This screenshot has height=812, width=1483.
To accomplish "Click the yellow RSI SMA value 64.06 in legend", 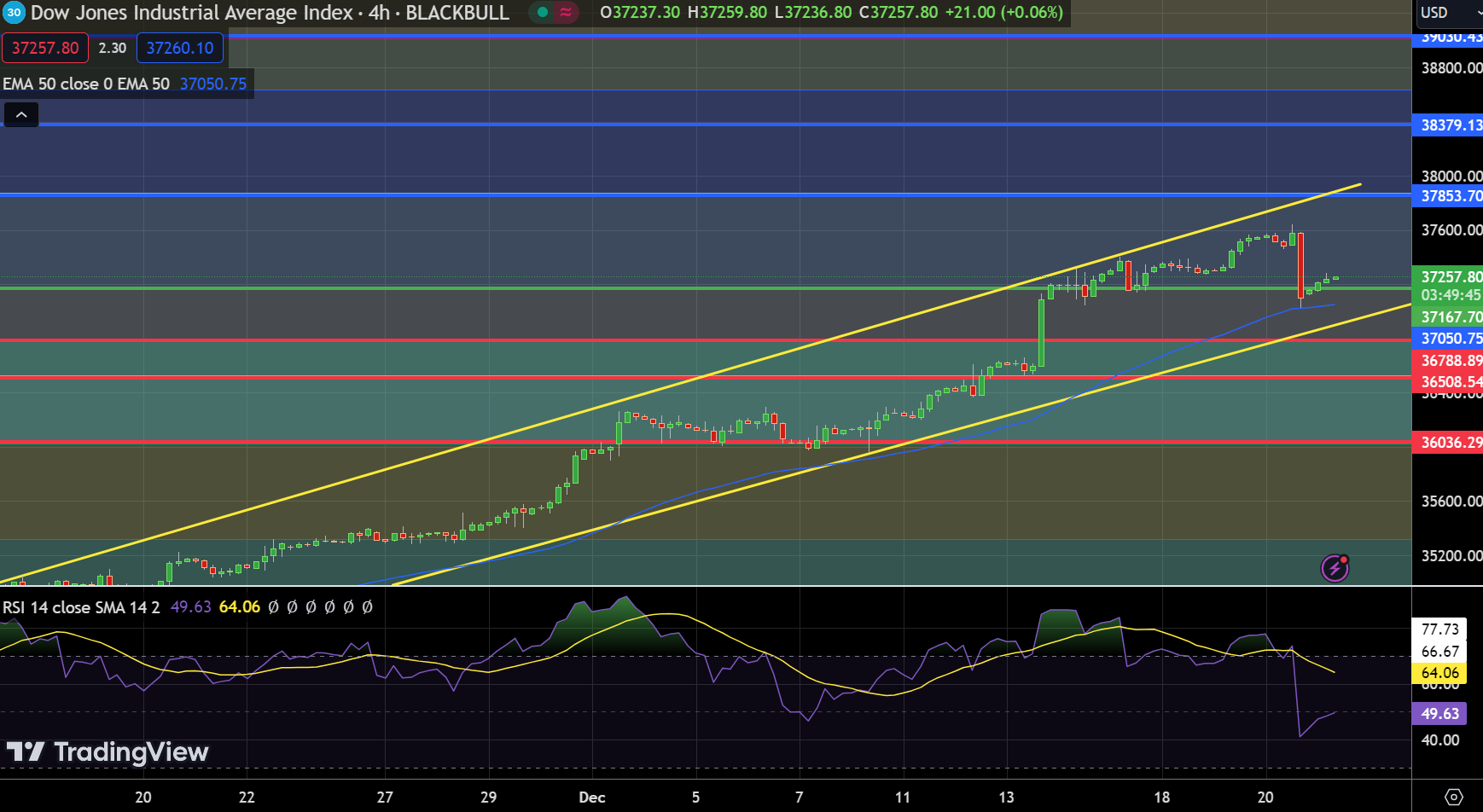I will pos(240,607).
